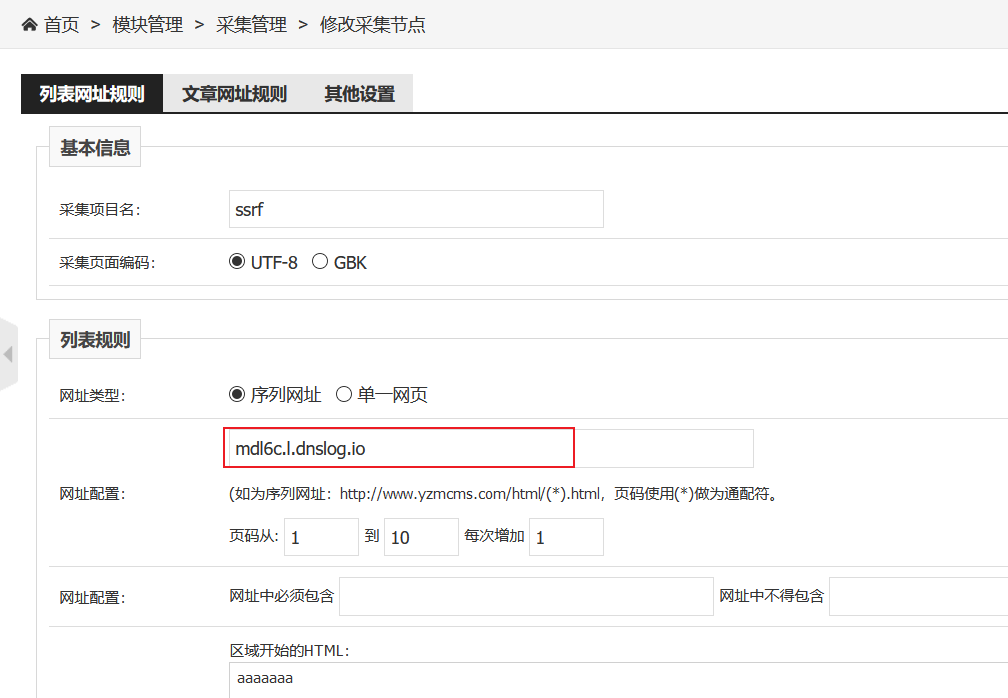
Task: Click the 采集项目名 input containing ssrf
Action: (x=416, y=209)
